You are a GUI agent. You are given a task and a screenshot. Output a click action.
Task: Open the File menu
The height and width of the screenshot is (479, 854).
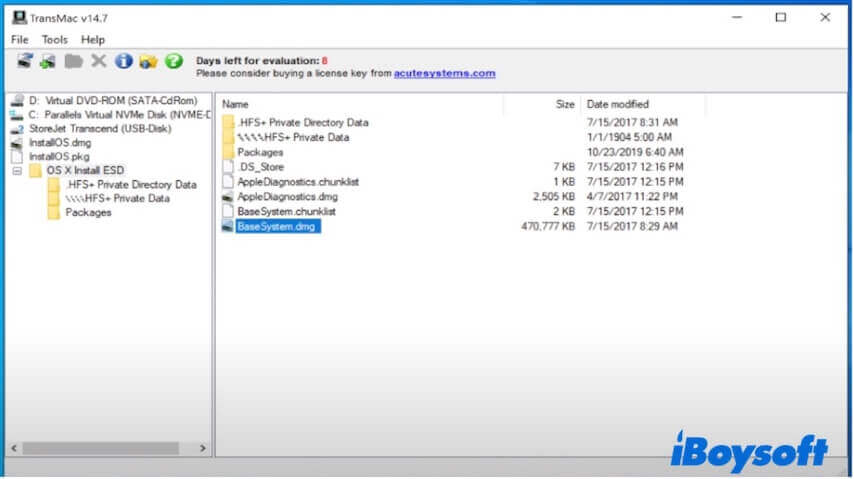[20, 39]
